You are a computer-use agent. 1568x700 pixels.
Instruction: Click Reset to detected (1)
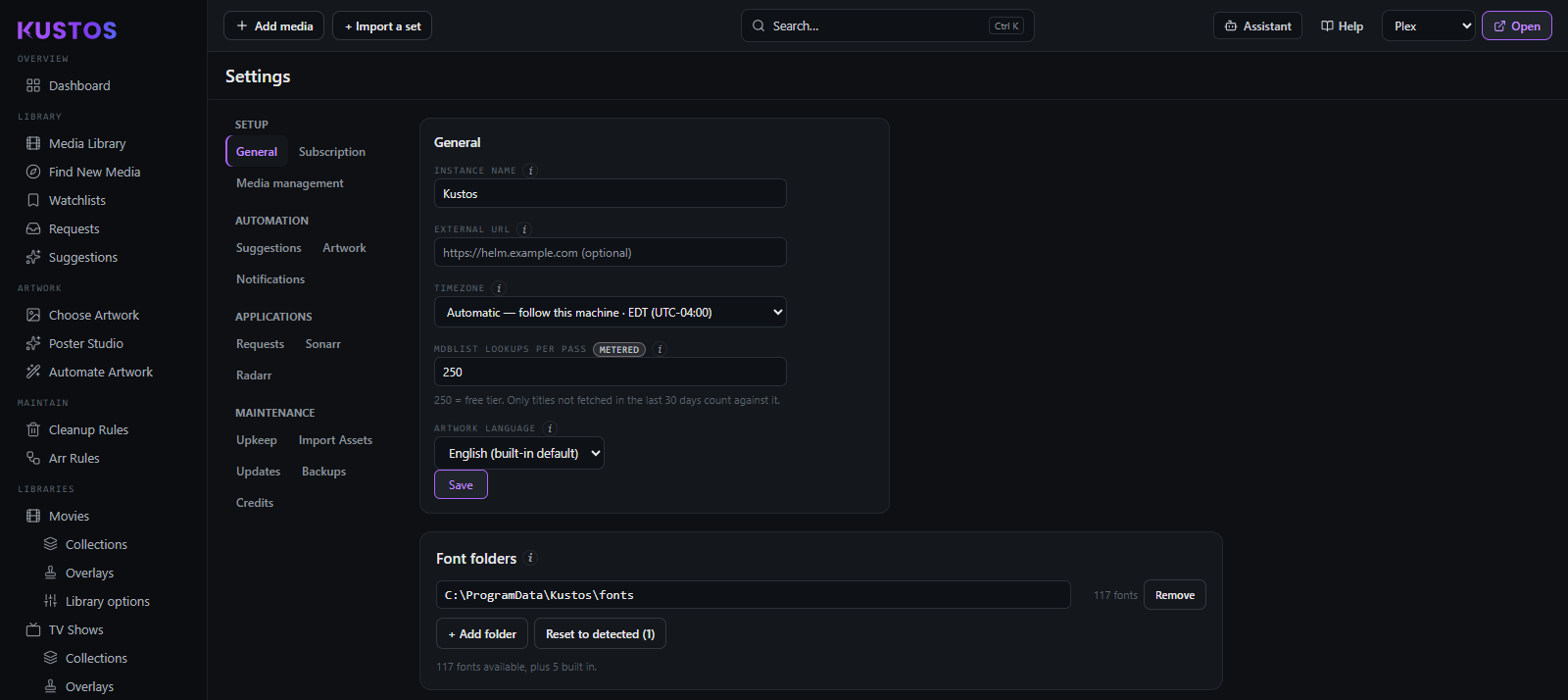tap(600, 633)
